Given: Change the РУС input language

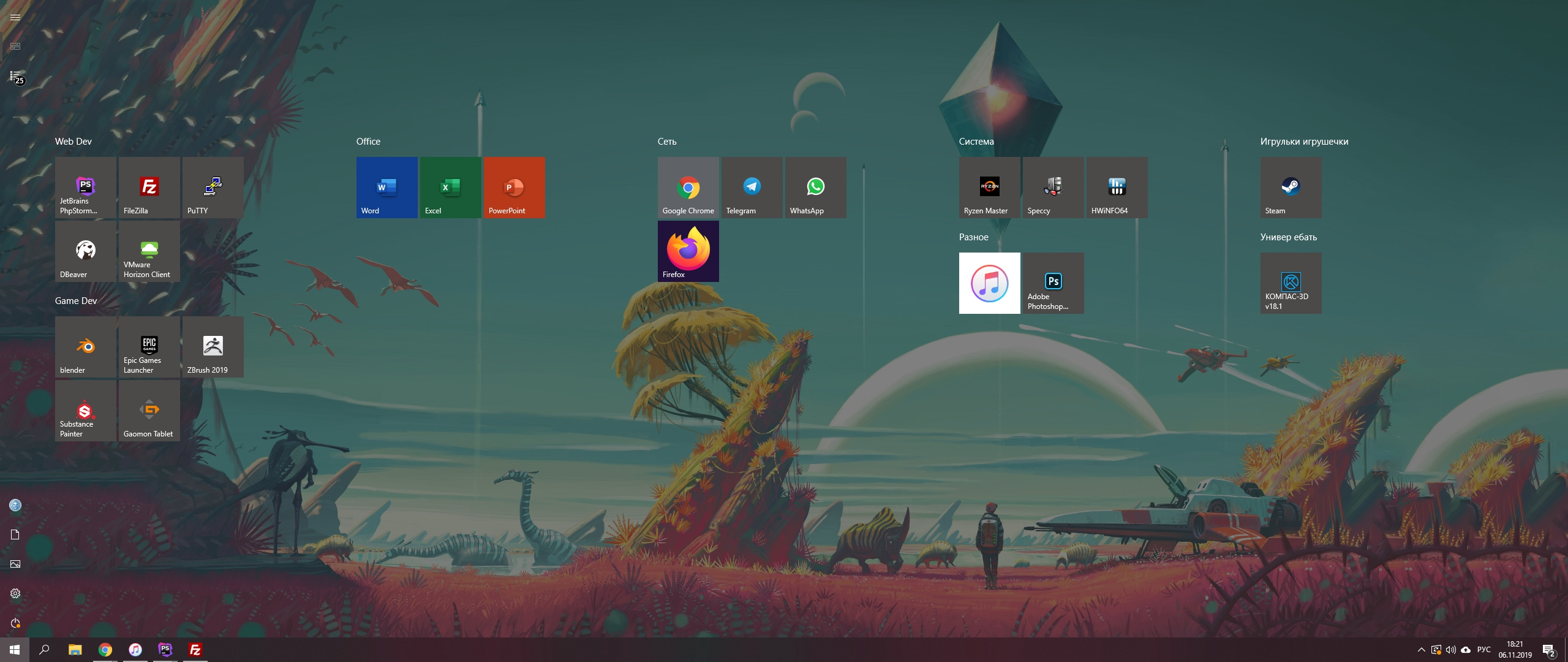Looking at the screenshot, I should [1484, 650].
